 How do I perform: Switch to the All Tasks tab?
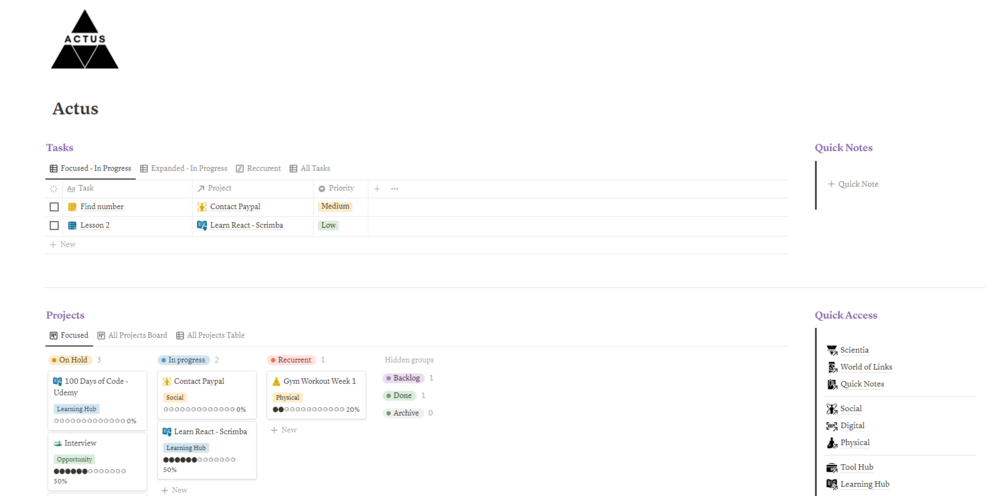pos(310,169)
